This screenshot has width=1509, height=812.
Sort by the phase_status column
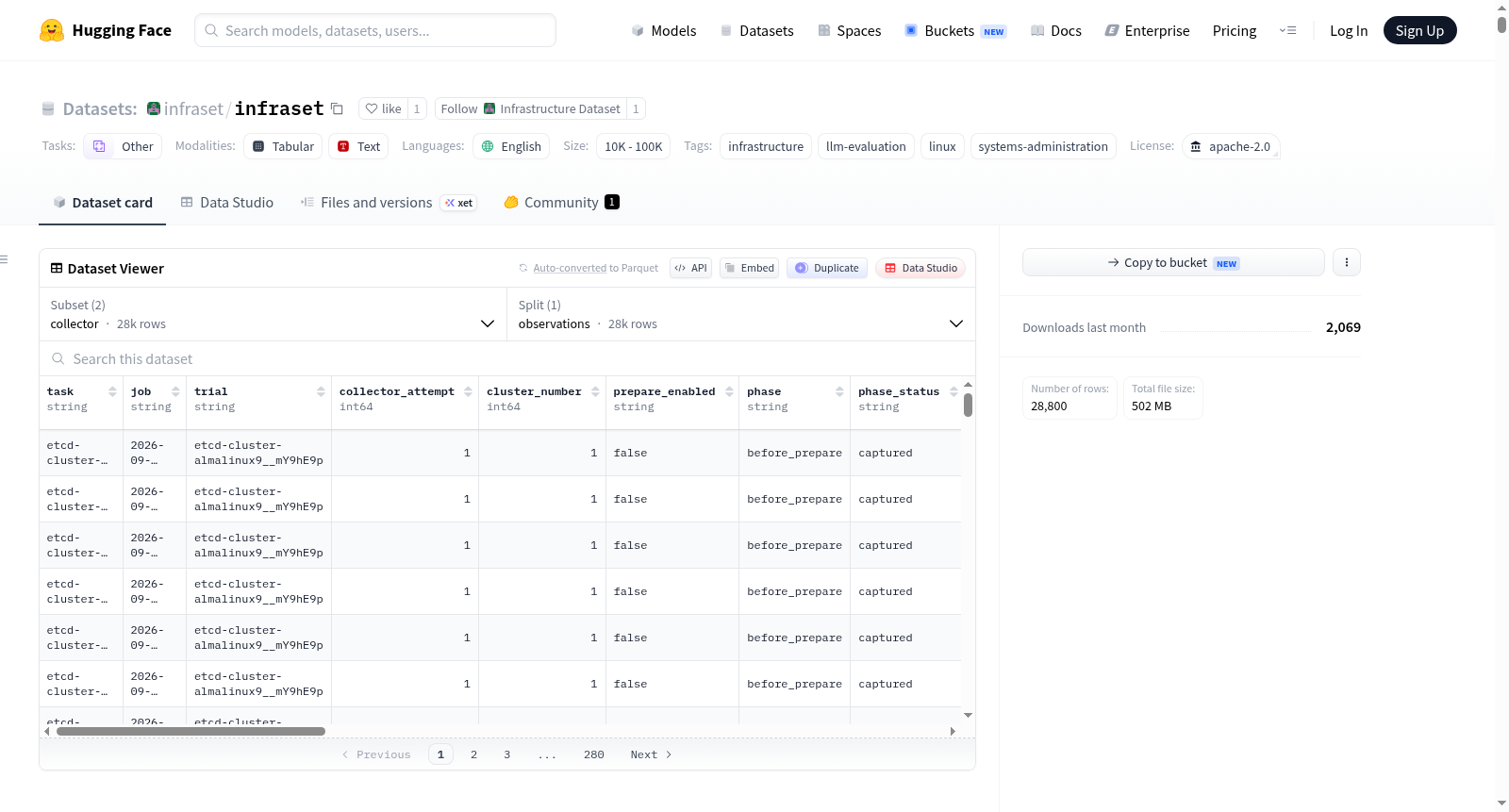tap(953, 391)
